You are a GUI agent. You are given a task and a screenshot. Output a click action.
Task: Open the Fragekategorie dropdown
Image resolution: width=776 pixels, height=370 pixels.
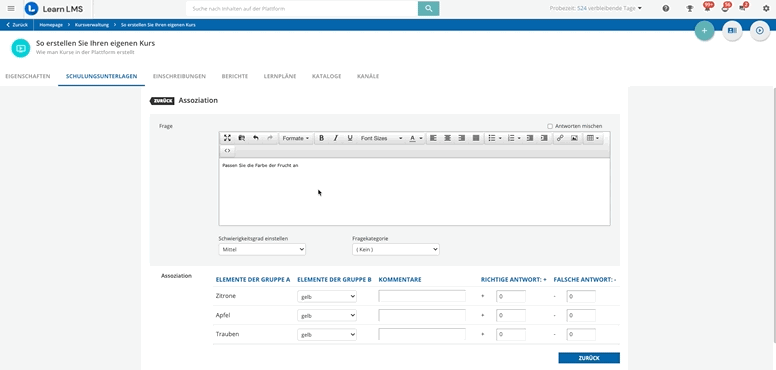(x=395, y=249)
